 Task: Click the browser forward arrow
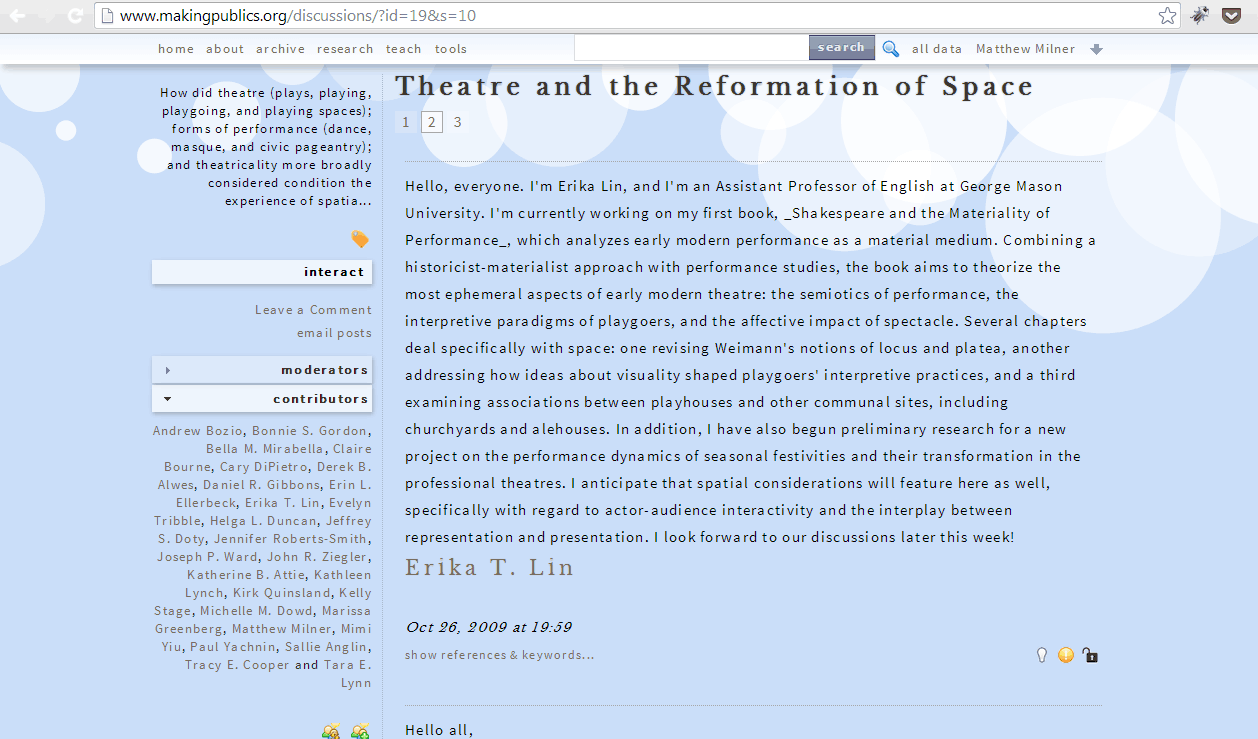[x=46, y=15]
